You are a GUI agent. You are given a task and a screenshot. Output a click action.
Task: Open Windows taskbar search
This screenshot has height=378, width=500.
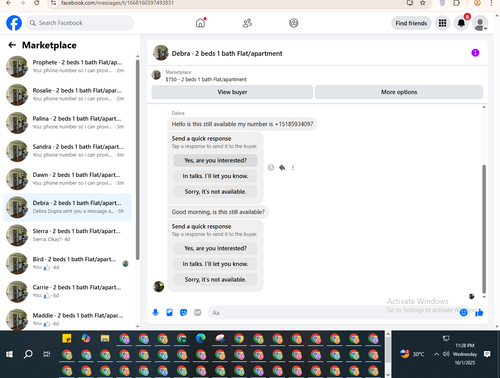28,354
